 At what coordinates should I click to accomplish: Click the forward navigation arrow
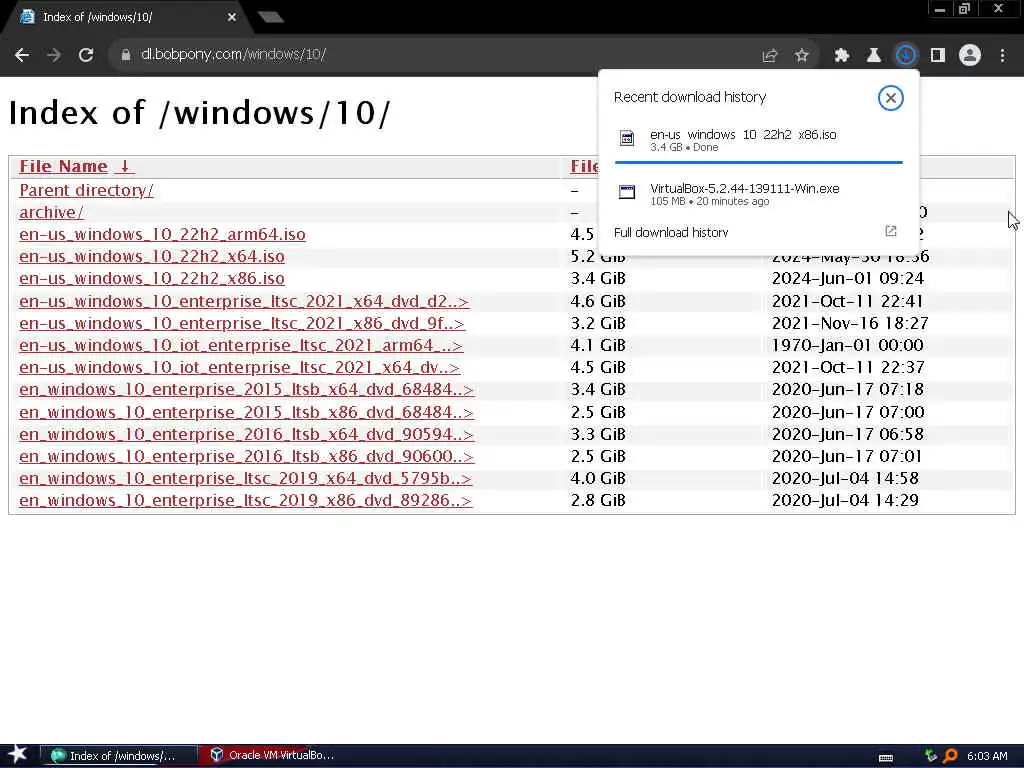(x=54, y=55)
